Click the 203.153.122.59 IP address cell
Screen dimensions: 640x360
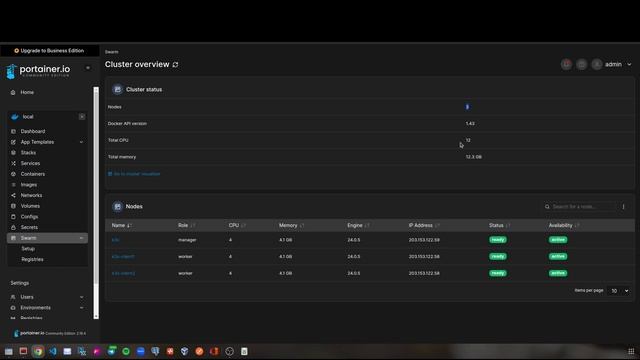click(424, 240)
